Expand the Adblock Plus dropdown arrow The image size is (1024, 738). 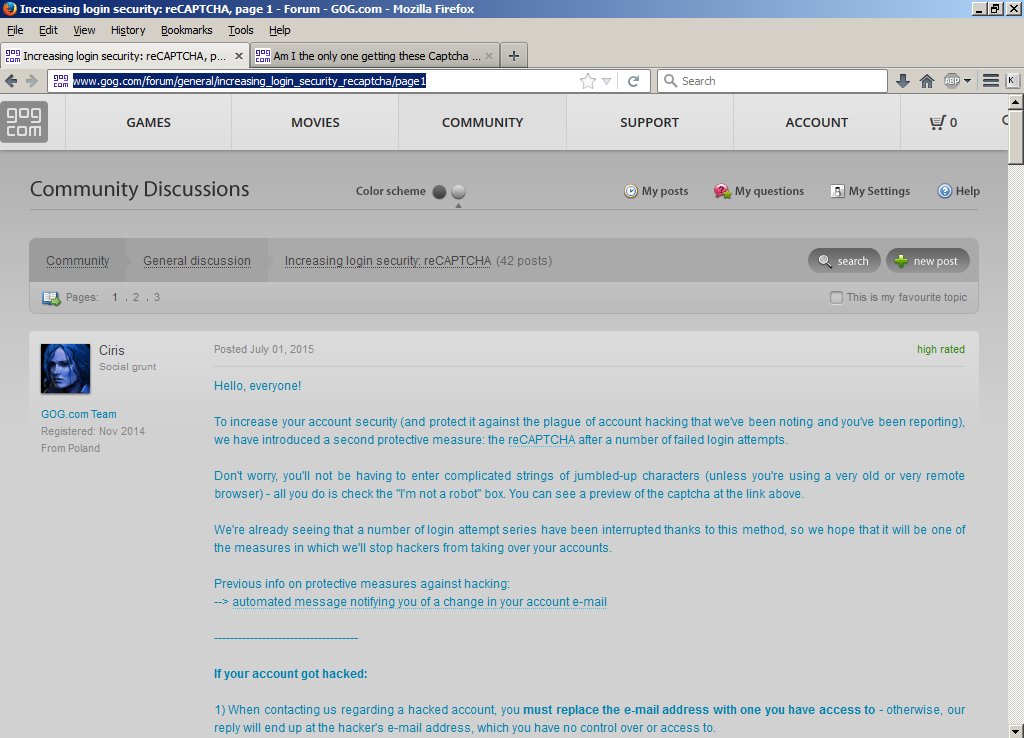967,81
